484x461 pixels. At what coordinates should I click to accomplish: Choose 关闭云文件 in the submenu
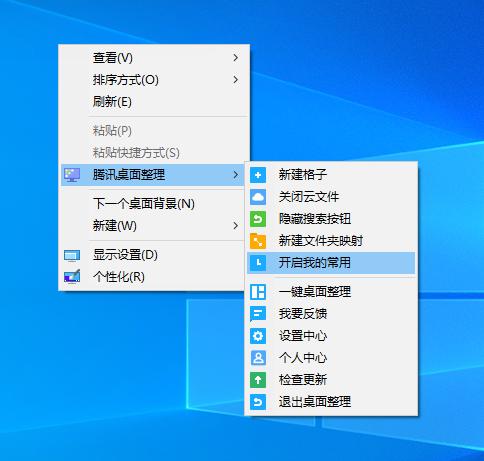pos(331,197)
